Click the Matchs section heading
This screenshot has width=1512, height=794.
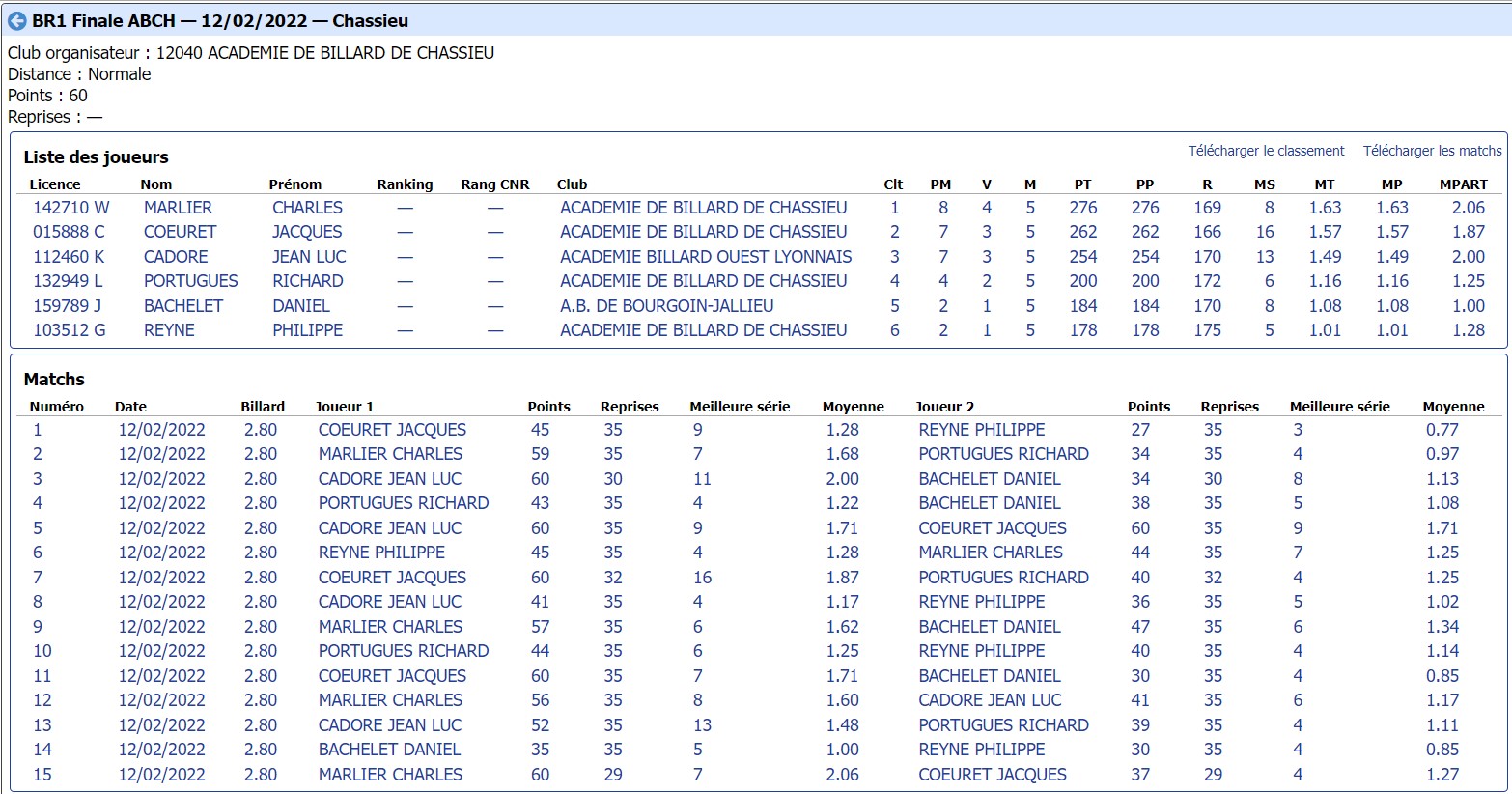pos(54,380)
